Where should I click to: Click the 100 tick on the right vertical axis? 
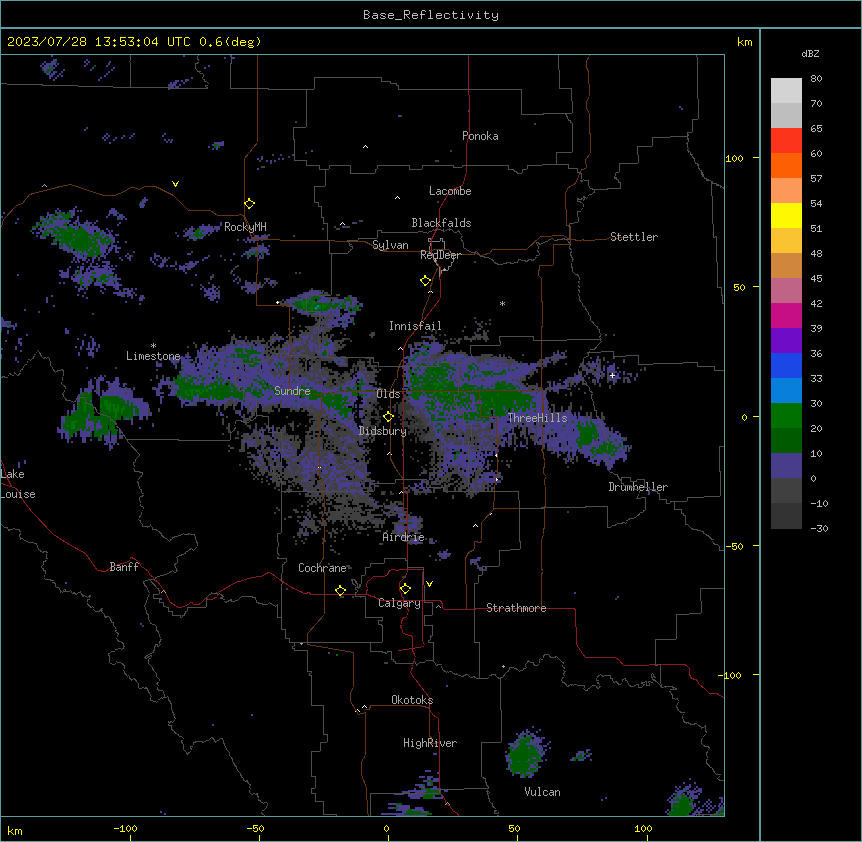(x=734, y=158)
